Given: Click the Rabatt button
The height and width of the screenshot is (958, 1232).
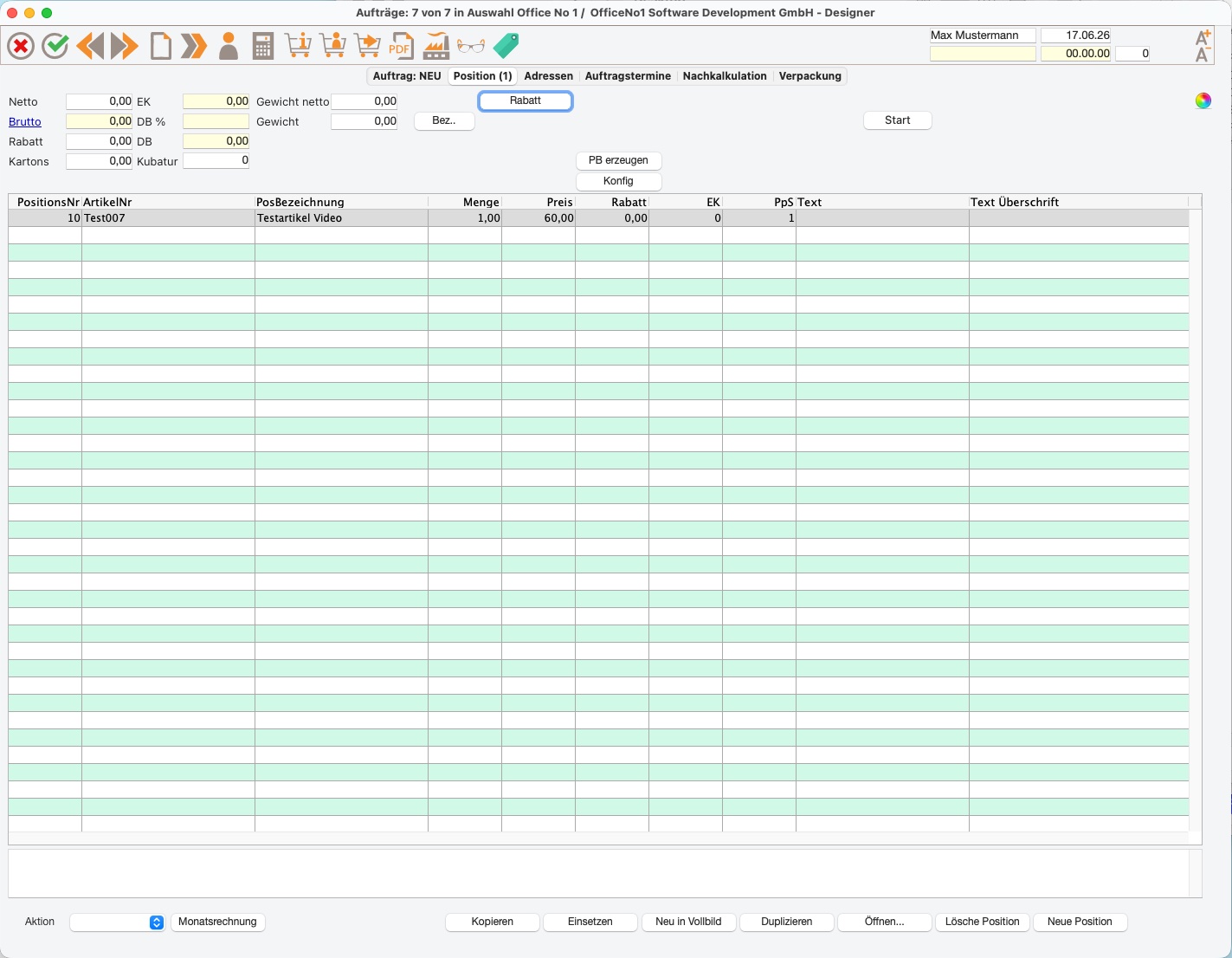Looking at the screenshot, I should [x=526, y=101].
